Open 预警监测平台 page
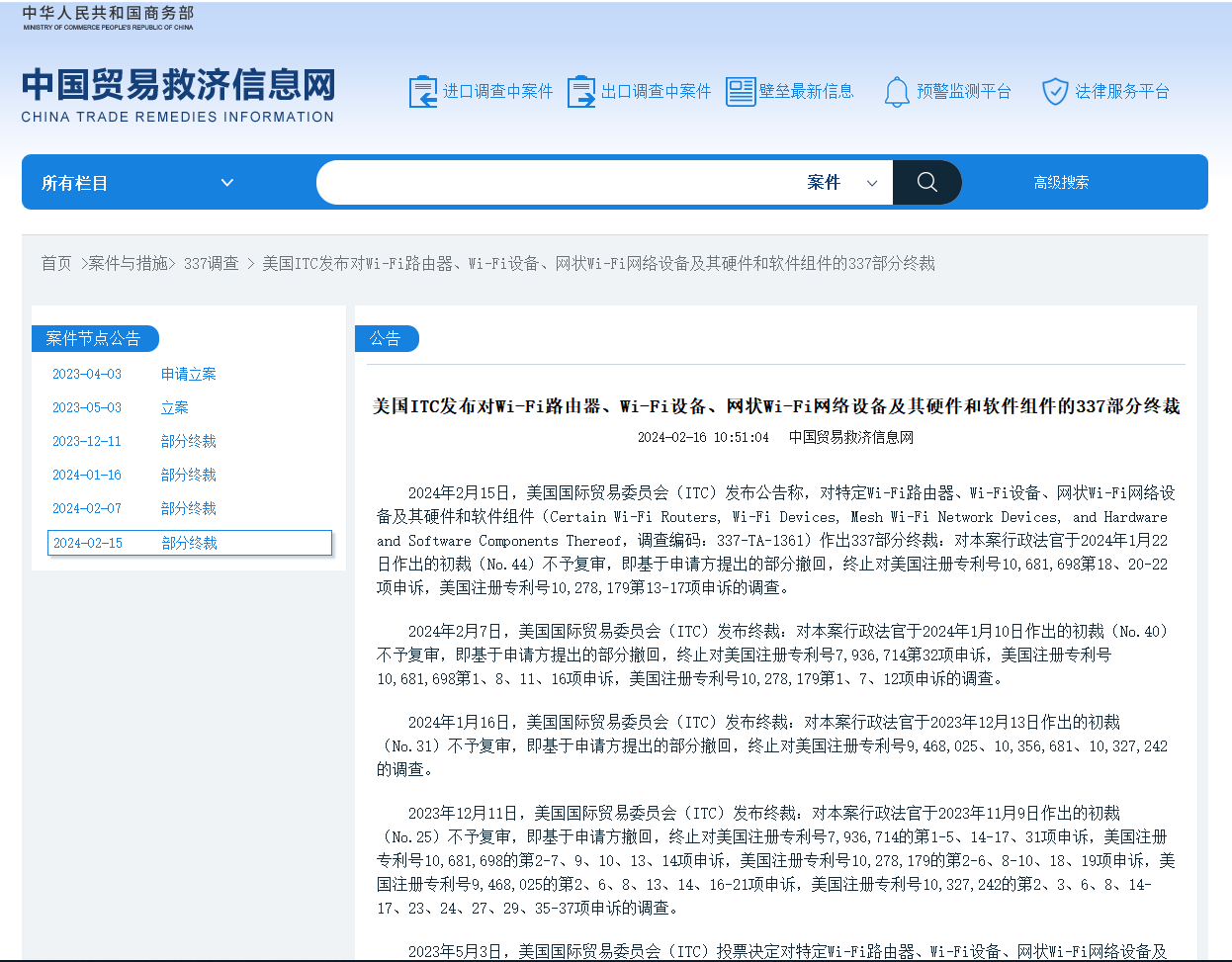Viewport: 1232px width, 962px height. click(964, 92)
